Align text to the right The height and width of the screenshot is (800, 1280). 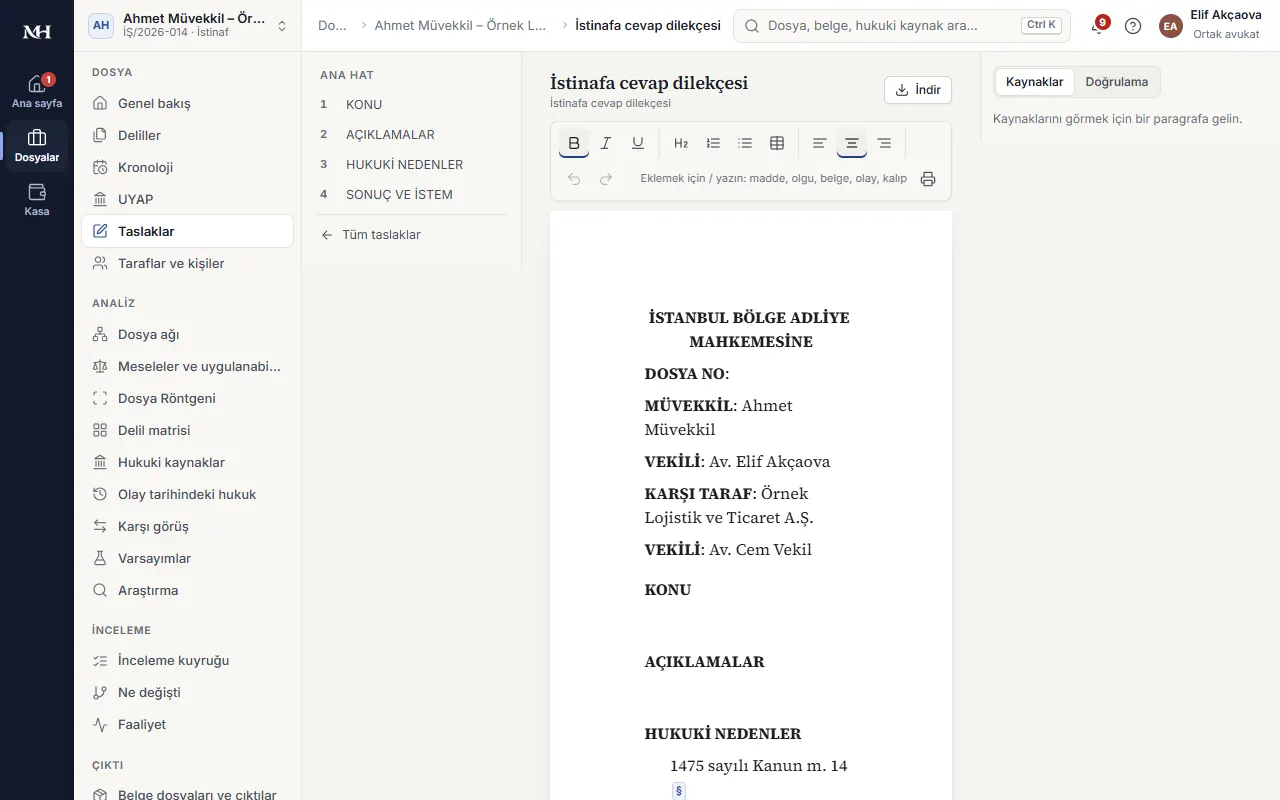pos(884,143)
